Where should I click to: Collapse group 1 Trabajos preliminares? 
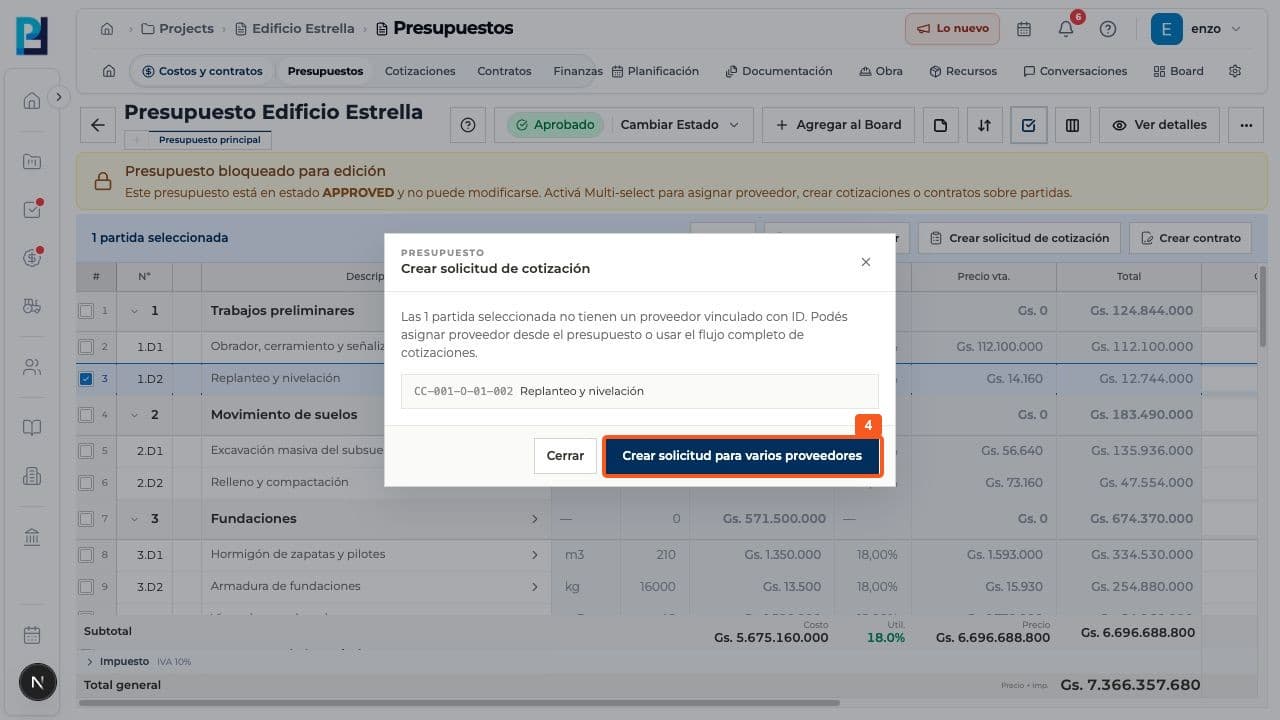(x=134, y=311)
